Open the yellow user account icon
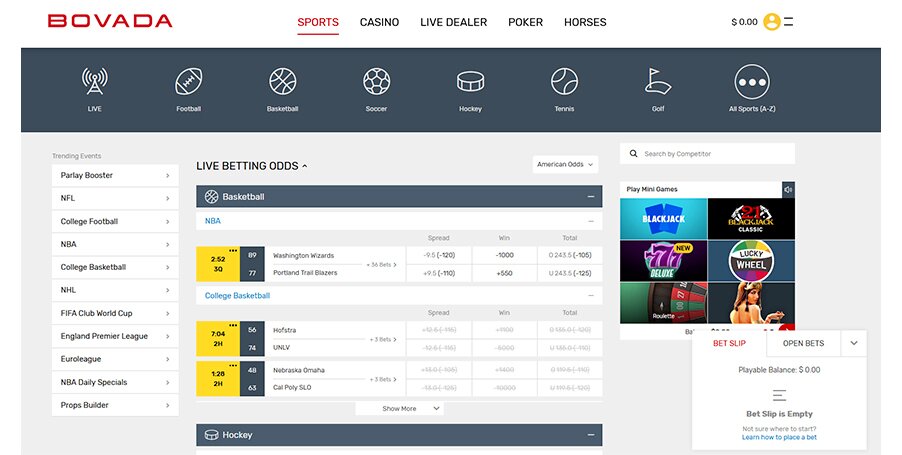902x455 pixels. point(771,22)
